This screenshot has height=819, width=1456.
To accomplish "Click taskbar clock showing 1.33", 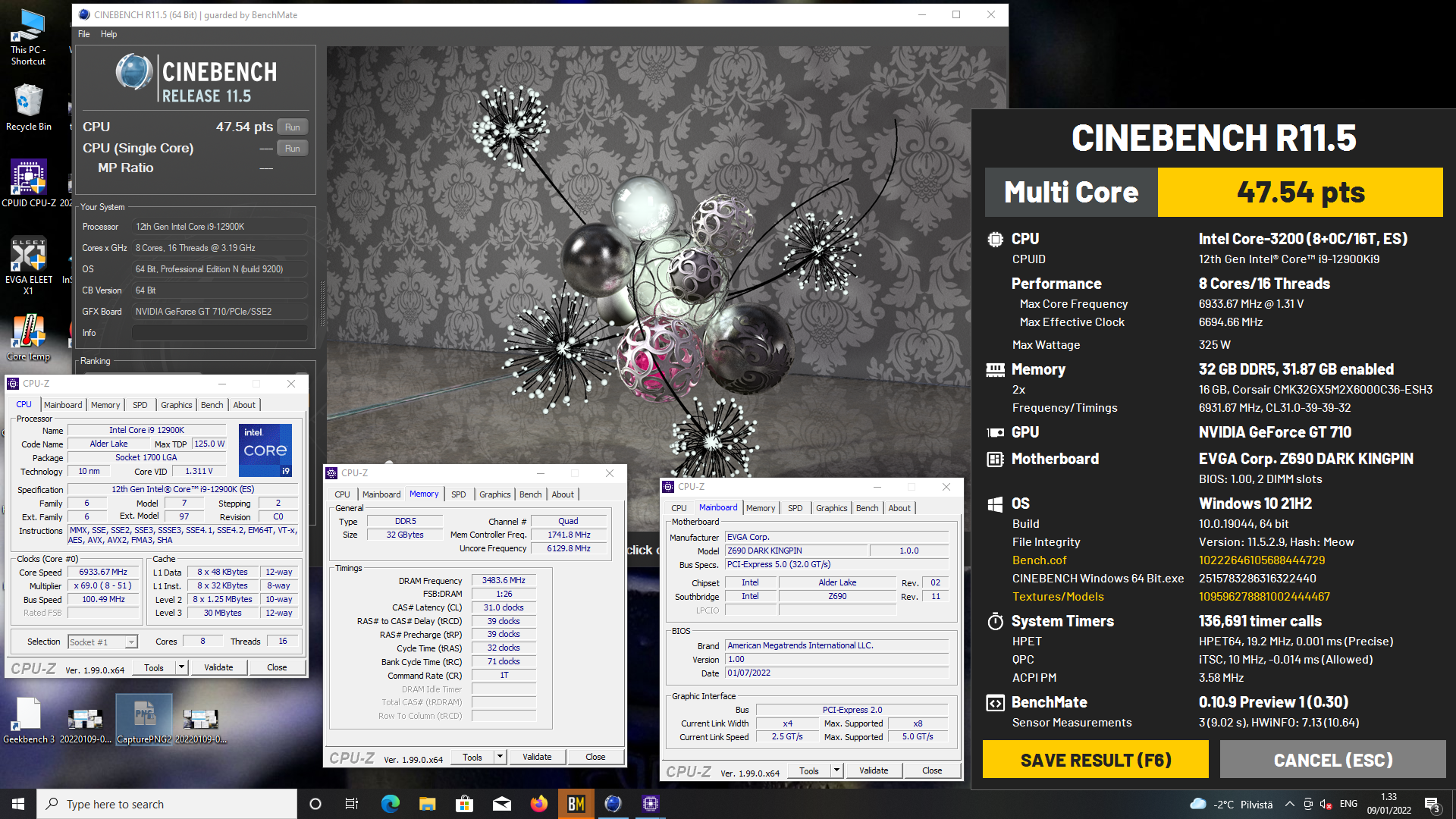I will click(1389, 804).
